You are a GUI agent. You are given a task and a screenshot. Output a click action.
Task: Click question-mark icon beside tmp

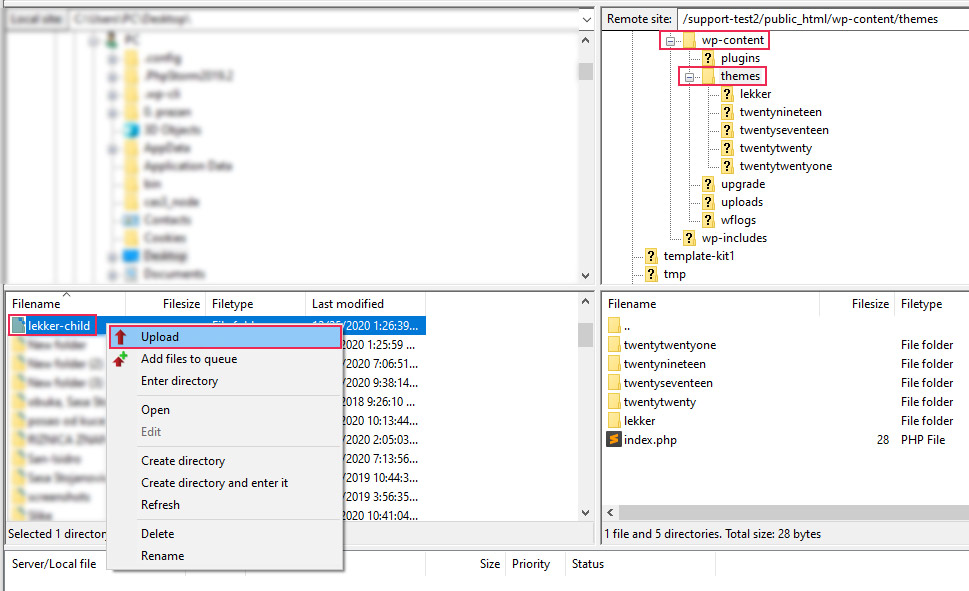(x=651, y=274)
